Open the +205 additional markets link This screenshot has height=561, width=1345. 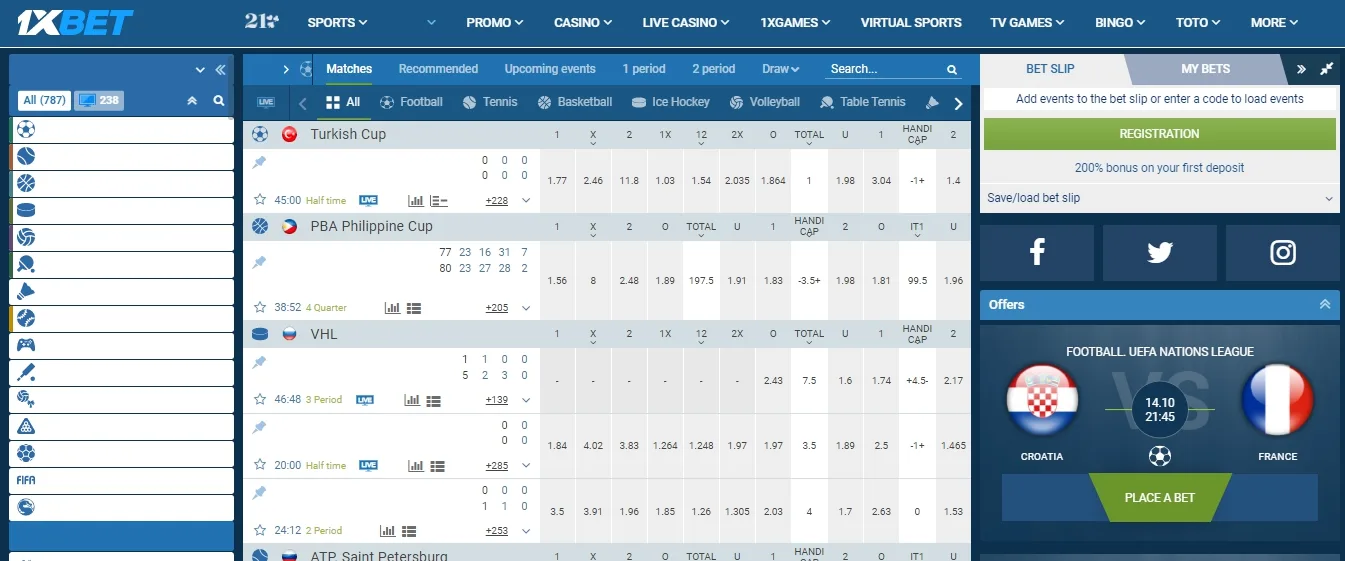[x=497, y=308]
